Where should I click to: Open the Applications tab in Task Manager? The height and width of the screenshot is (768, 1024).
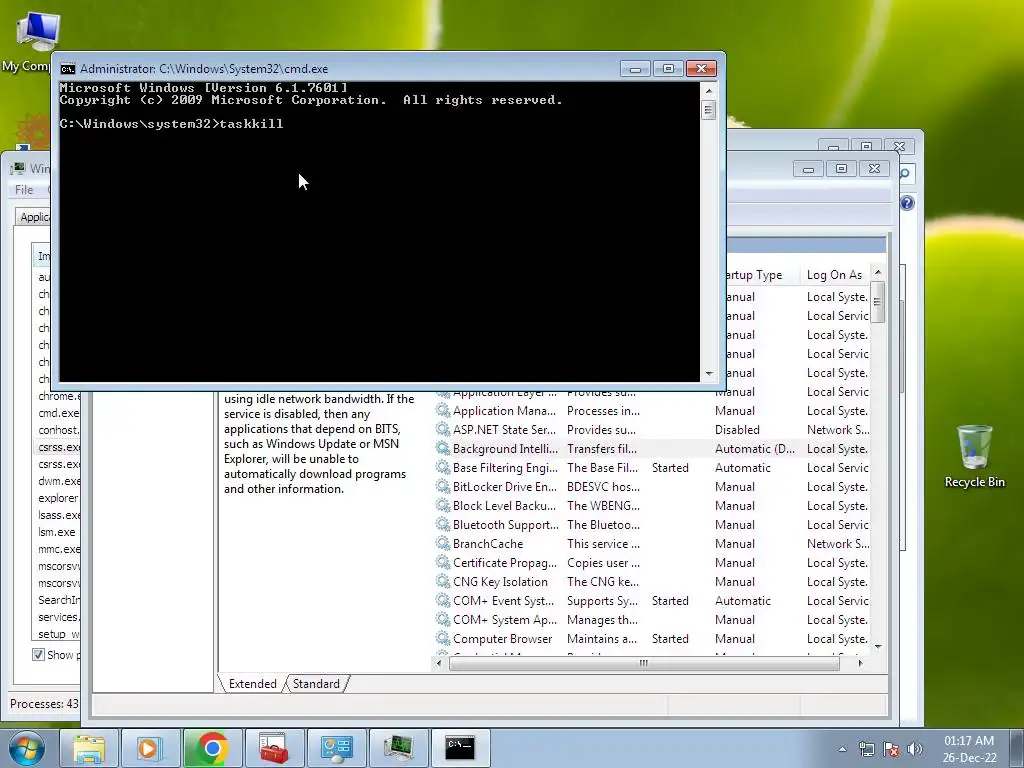34,217
